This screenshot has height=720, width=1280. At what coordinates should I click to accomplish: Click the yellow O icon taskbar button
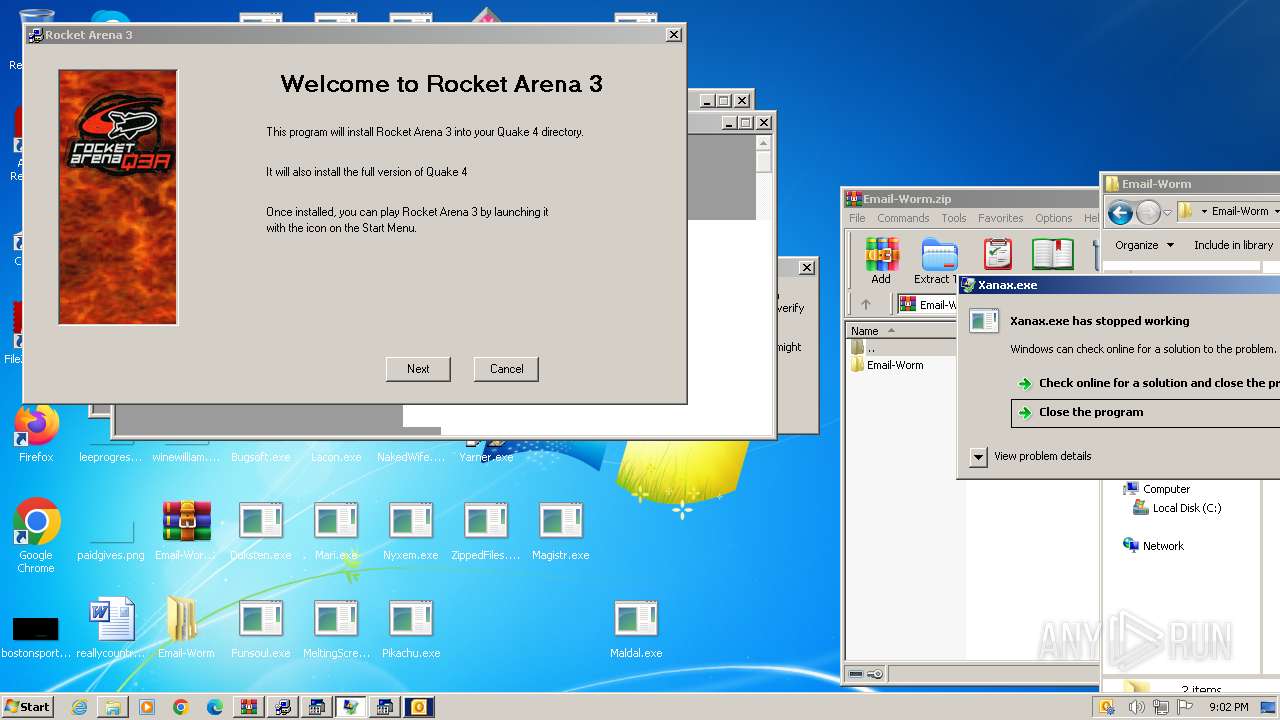[x=419, y=707]
